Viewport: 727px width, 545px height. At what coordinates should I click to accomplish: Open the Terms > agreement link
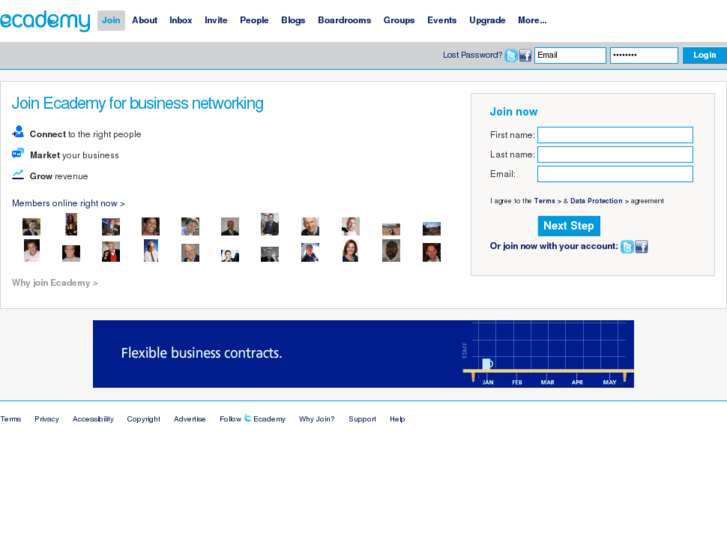click(x=548, y=201)
